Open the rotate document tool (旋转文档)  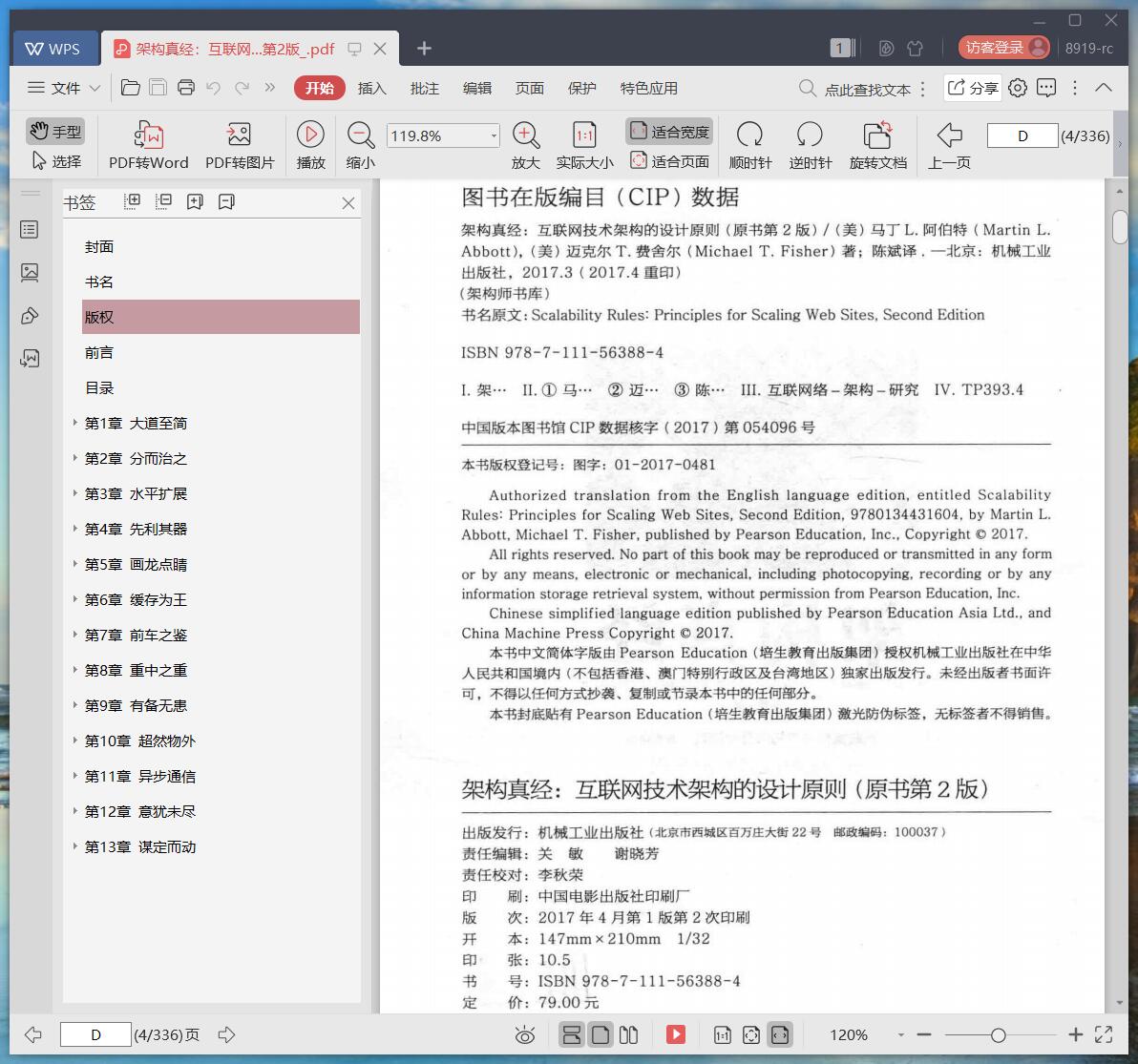pos(877,145)
